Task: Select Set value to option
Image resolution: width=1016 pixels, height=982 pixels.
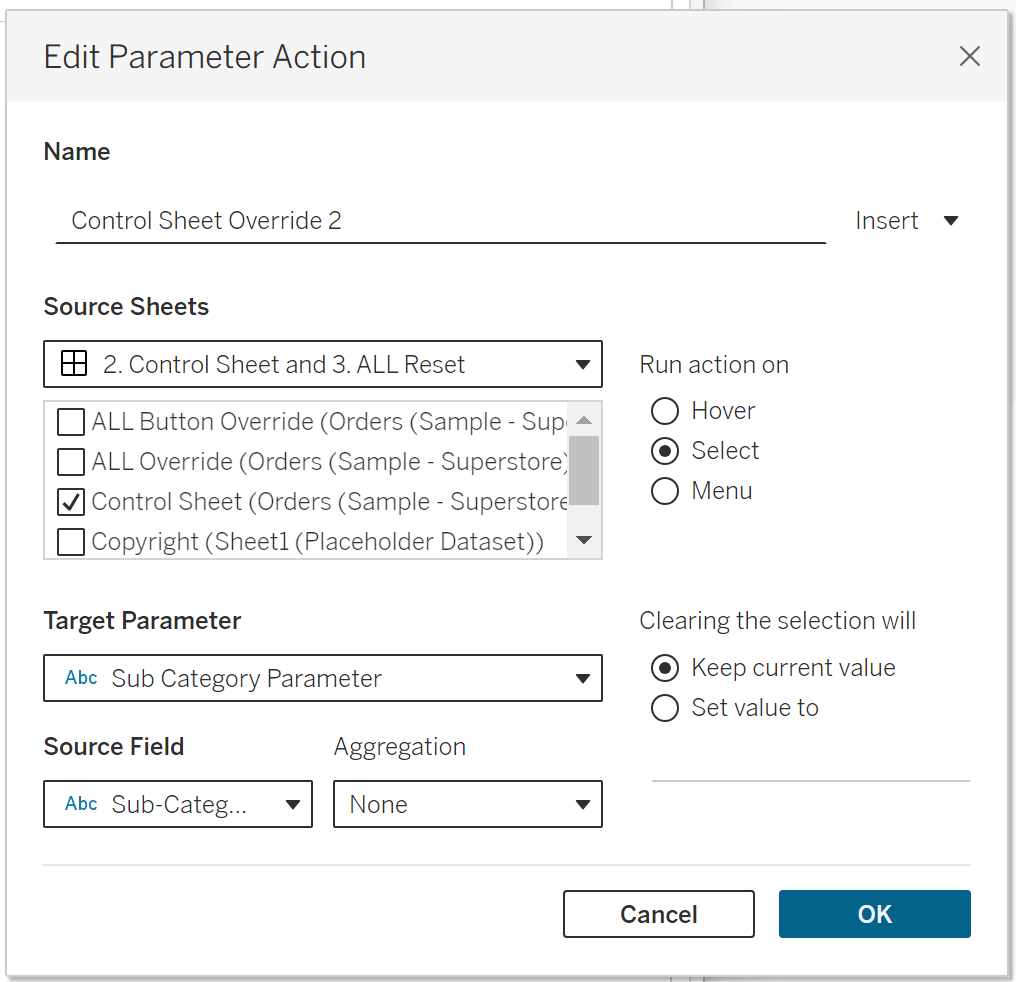Action: coord(665,708)
